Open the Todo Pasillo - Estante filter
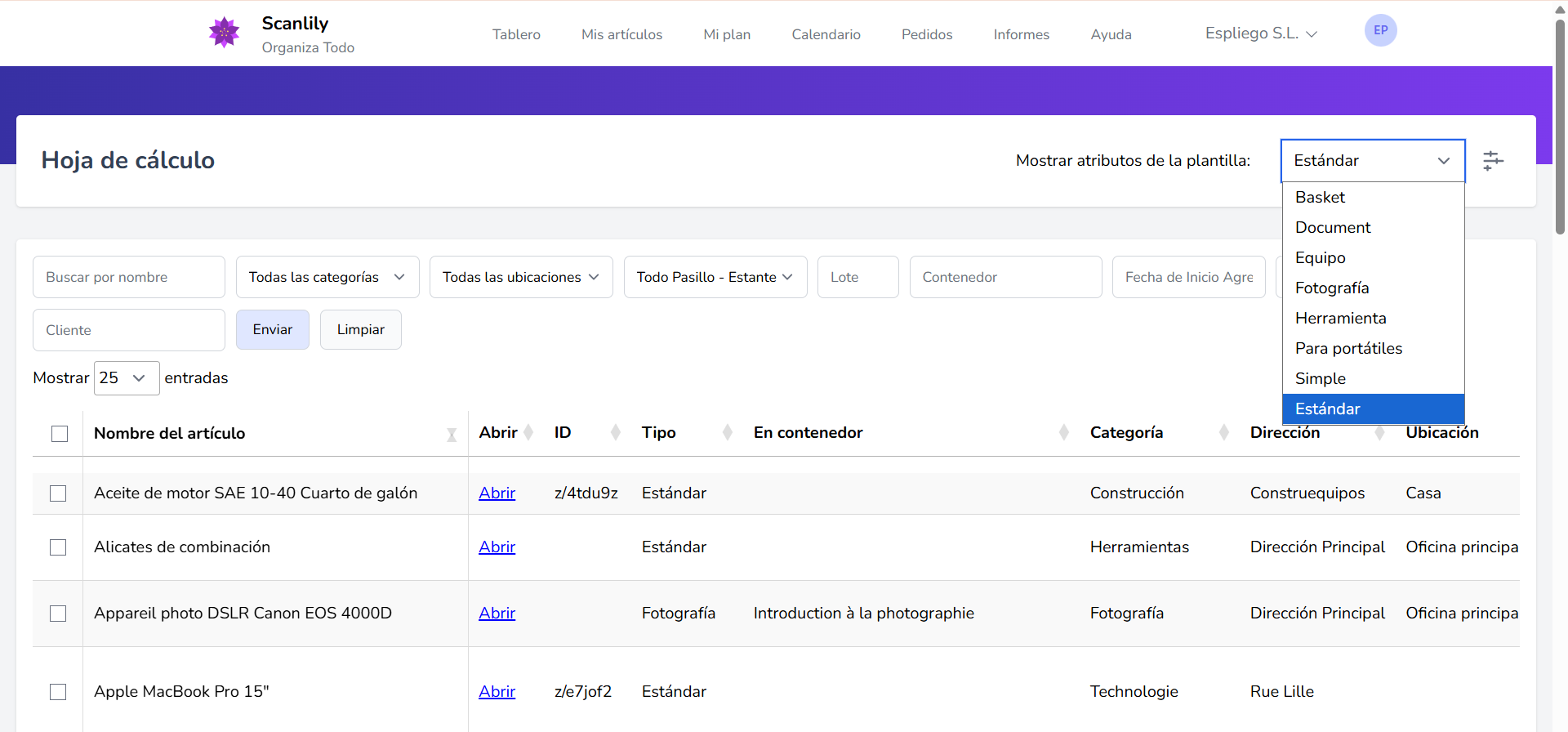Screen dimensions: 1568x732 click(715, 277)
